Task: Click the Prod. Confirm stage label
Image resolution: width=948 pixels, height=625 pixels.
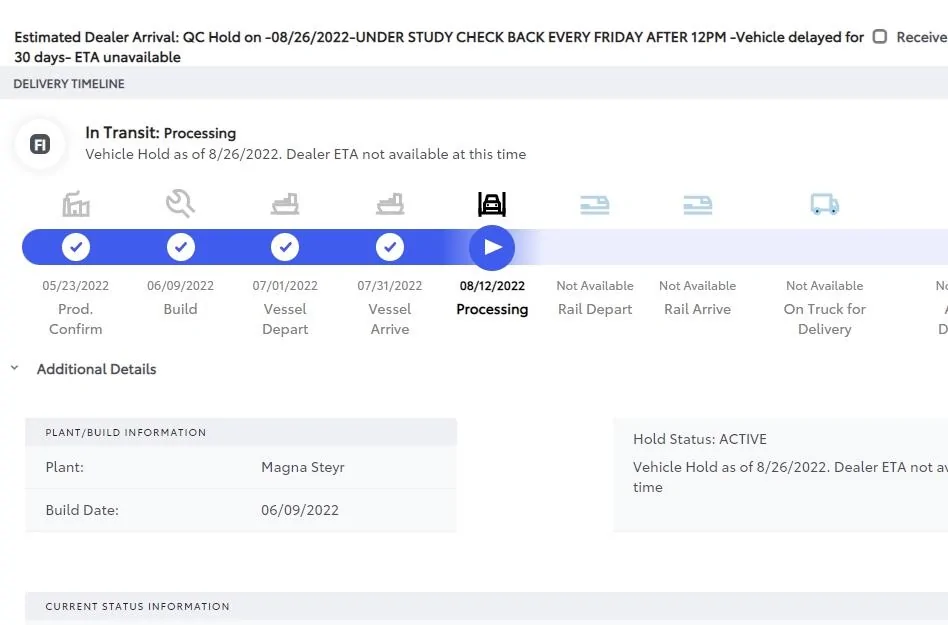Action: 76,319
